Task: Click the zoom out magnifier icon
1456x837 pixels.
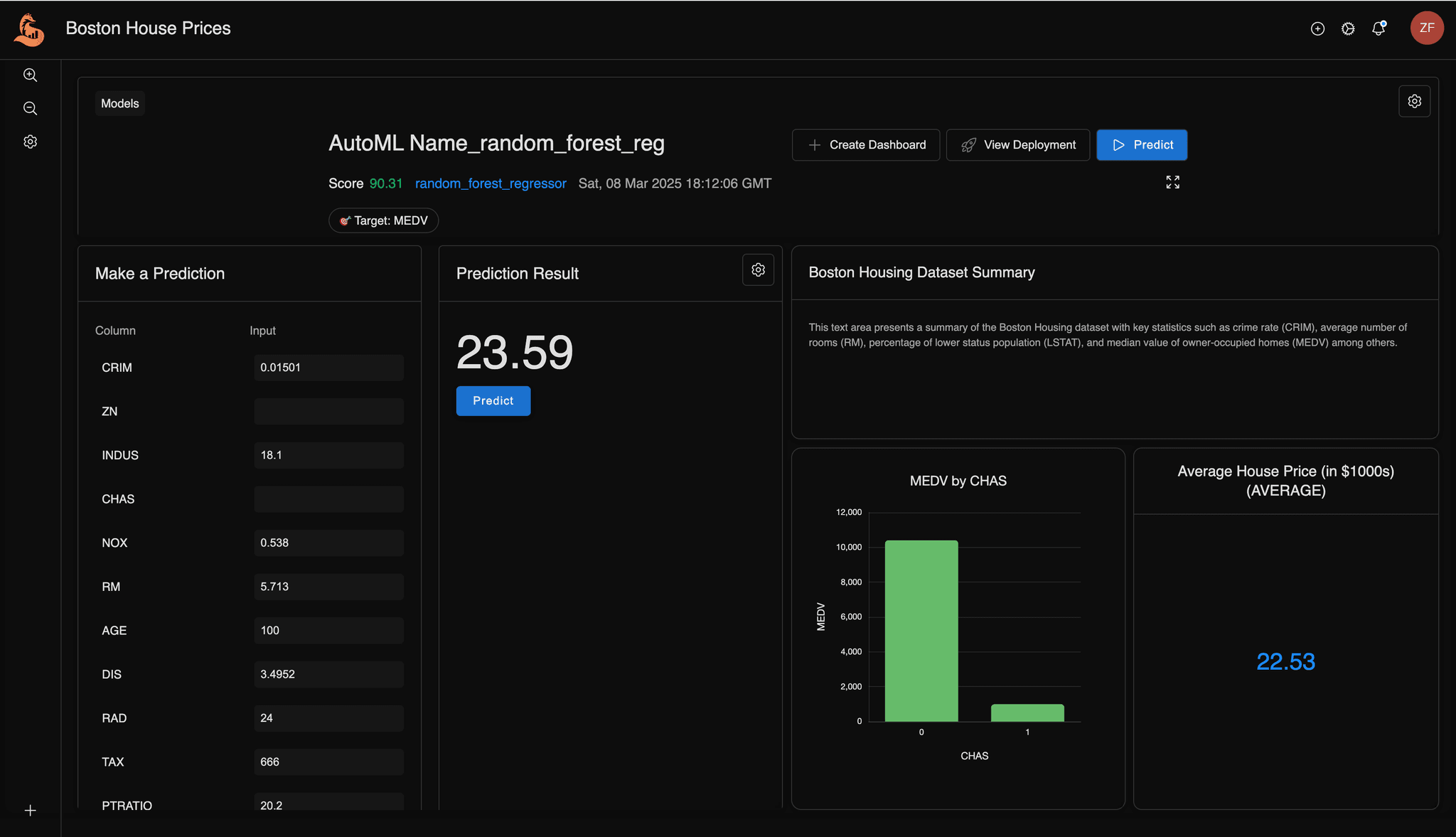Action: point(30,108)
